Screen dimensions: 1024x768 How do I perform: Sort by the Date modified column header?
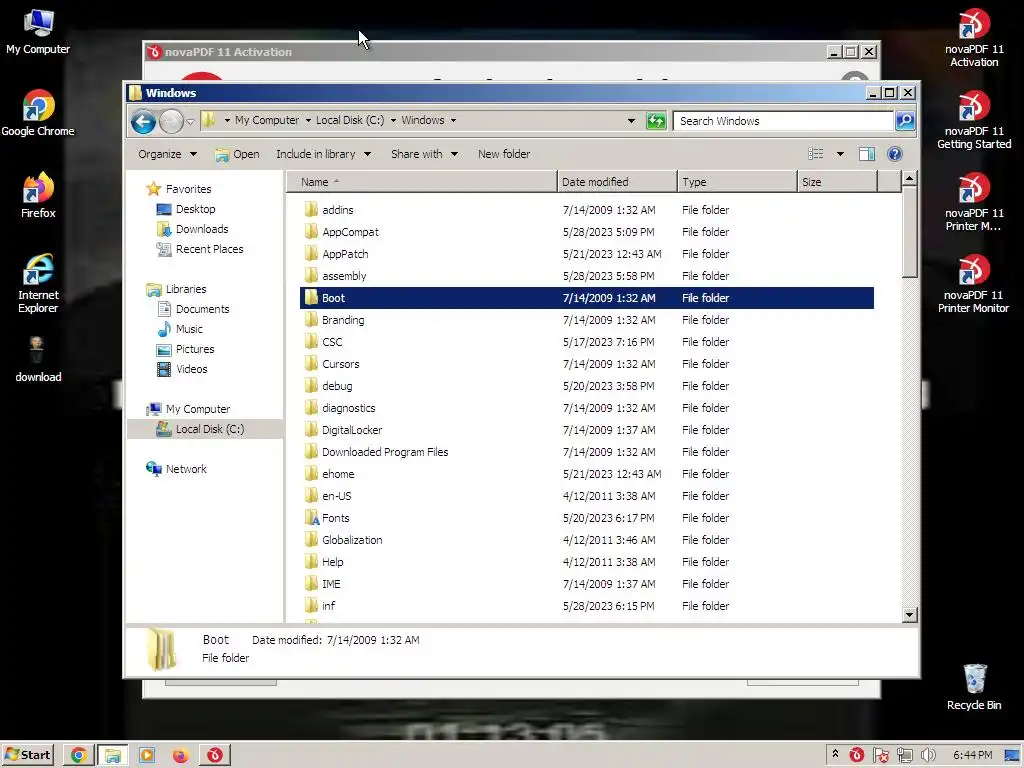click(617, 182)
